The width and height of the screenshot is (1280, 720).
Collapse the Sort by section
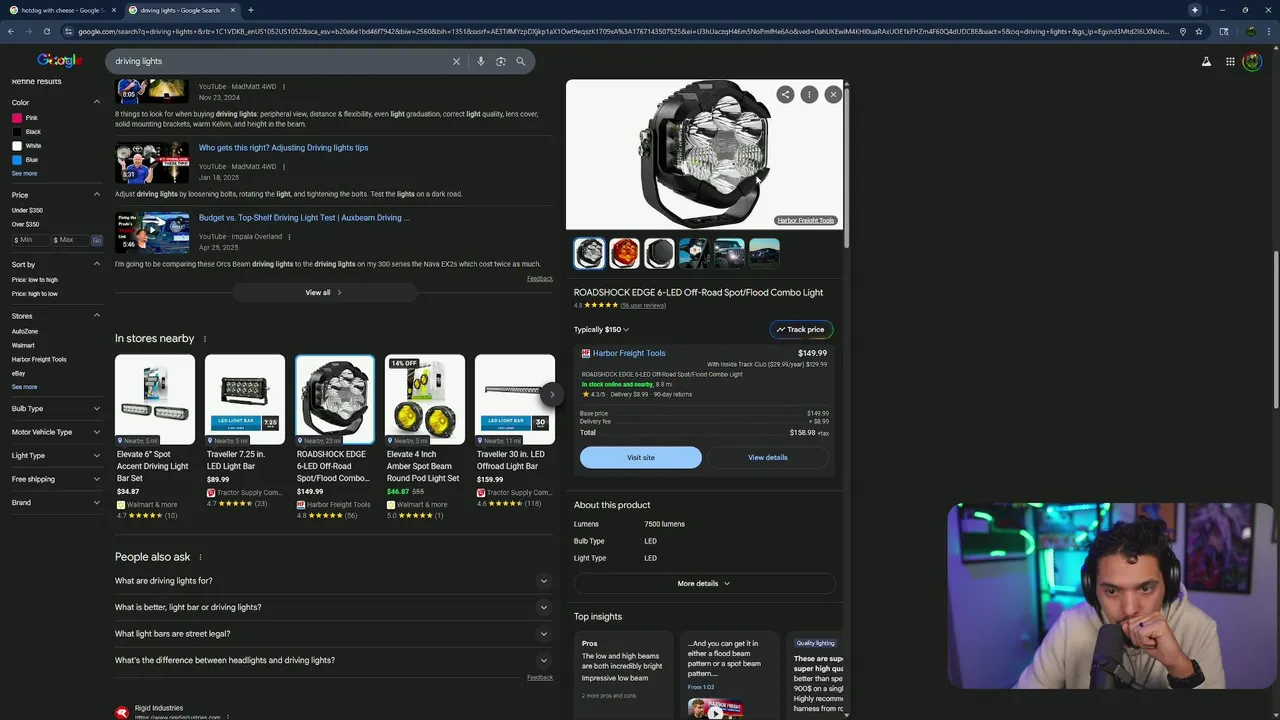(x=97, y=264)
